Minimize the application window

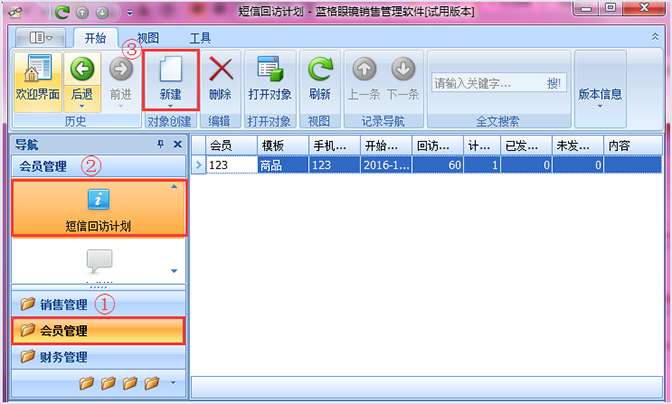coord(587,8)
